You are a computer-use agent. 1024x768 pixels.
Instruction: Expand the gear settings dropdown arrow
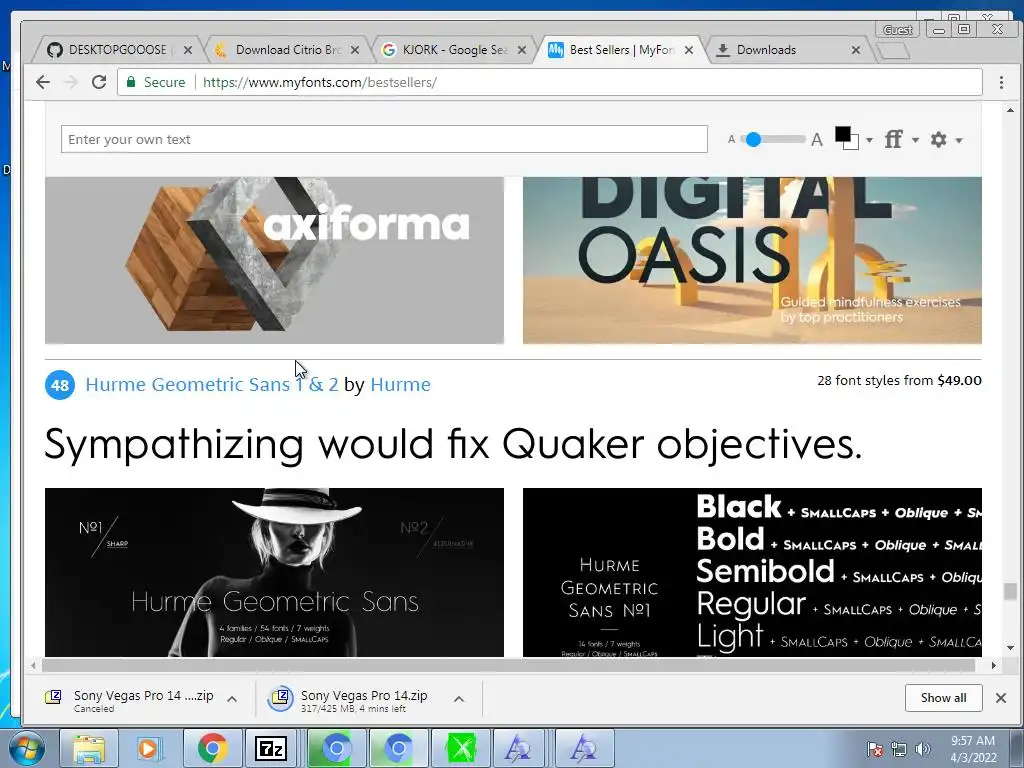pyautogui.click(x=959, y=140)
